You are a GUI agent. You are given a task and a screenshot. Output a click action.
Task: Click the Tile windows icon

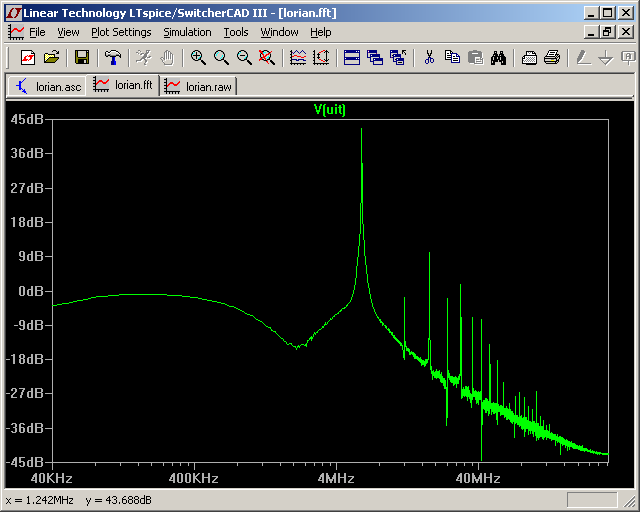tap(352, 58)
